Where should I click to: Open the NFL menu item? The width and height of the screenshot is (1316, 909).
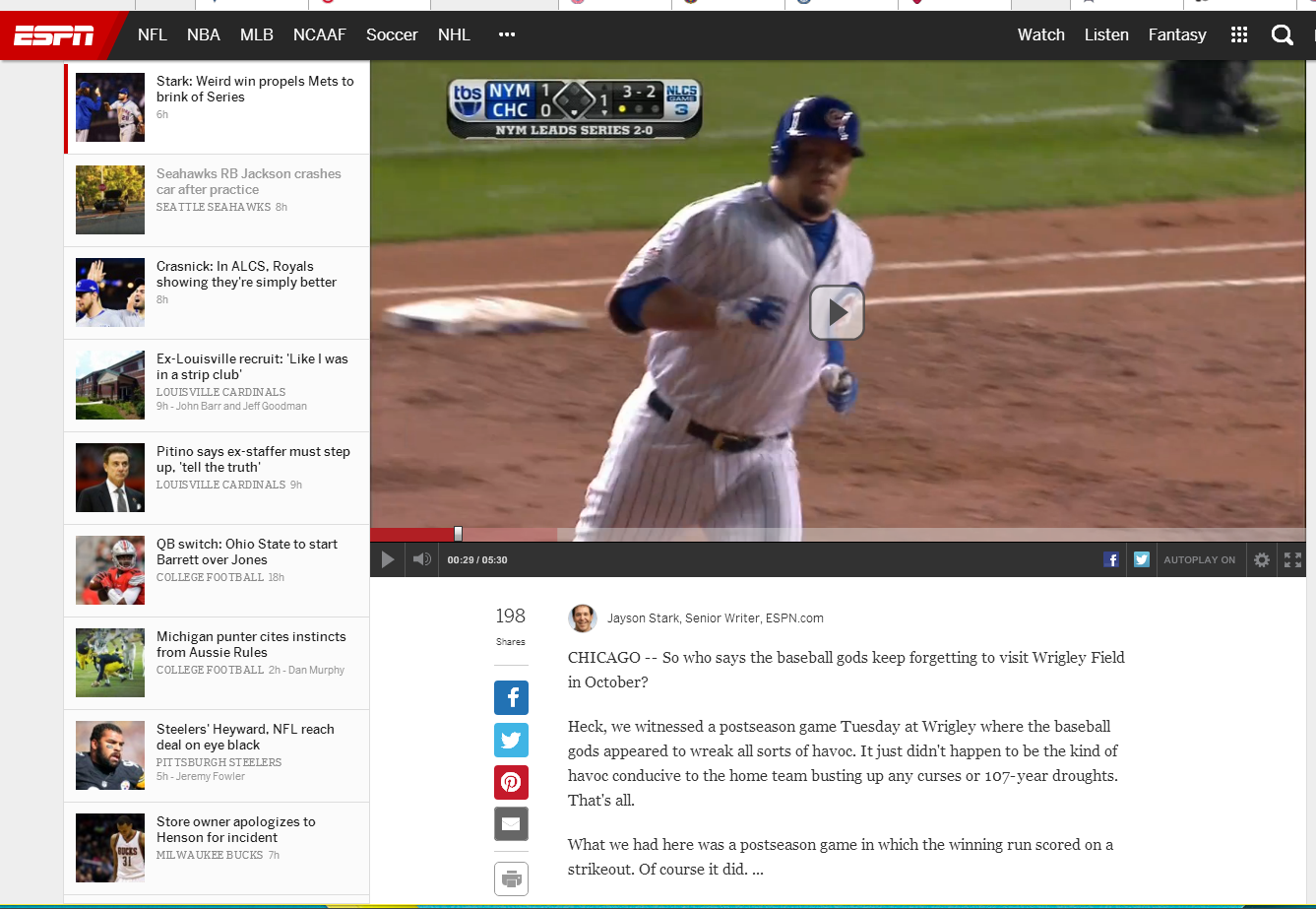pyautogui.click(x=153, y=34)
